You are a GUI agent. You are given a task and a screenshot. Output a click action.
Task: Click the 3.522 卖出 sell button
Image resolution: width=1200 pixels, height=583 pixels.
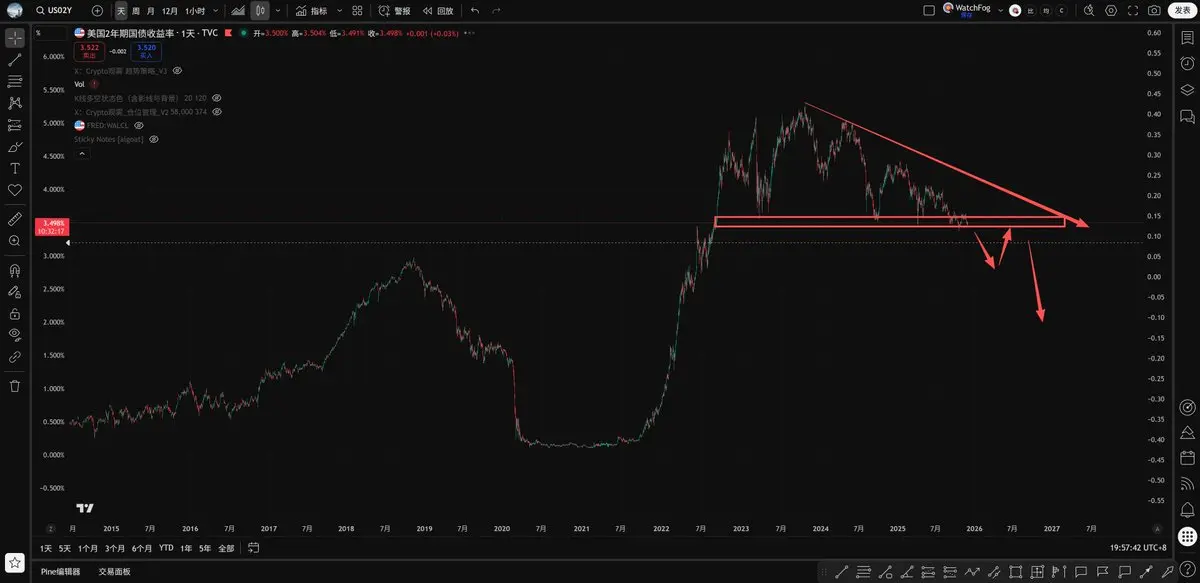pos(89,51)
